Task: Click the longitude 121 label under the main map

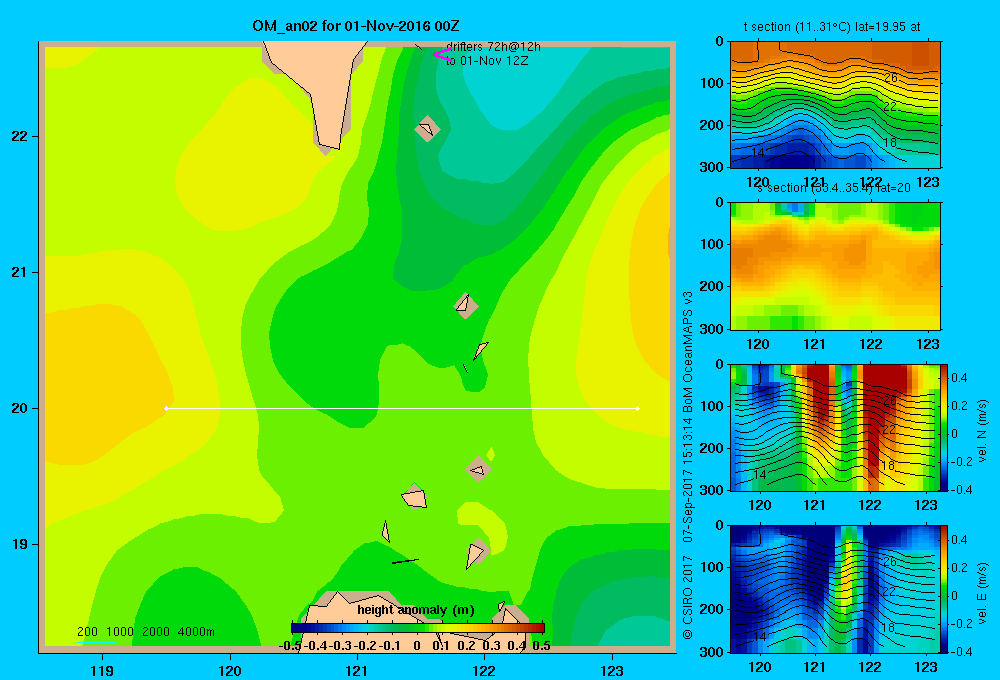Action: [x=357, y=670]
